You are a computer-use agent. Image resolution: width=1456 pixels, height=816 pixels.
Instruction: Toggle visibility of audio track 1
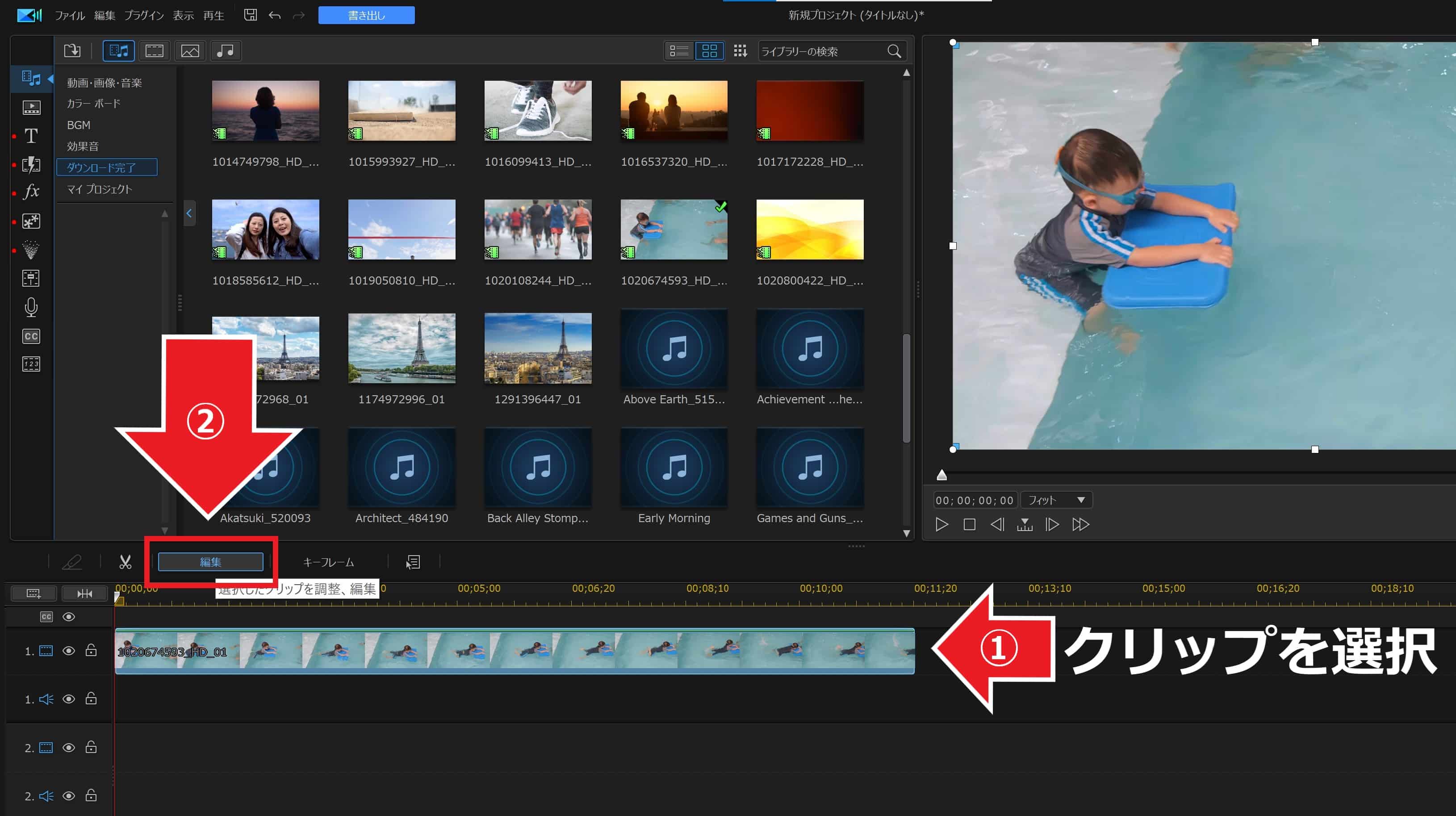pyautogui.click(x=68, y=699)
